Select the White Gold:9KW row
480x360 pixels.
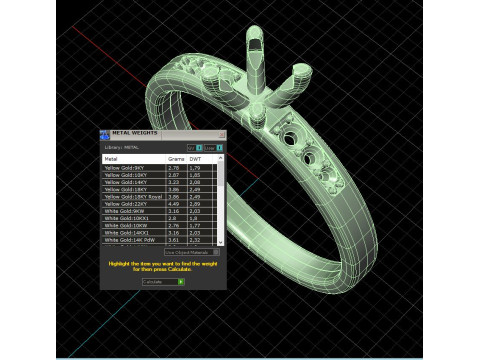point(159,211)
